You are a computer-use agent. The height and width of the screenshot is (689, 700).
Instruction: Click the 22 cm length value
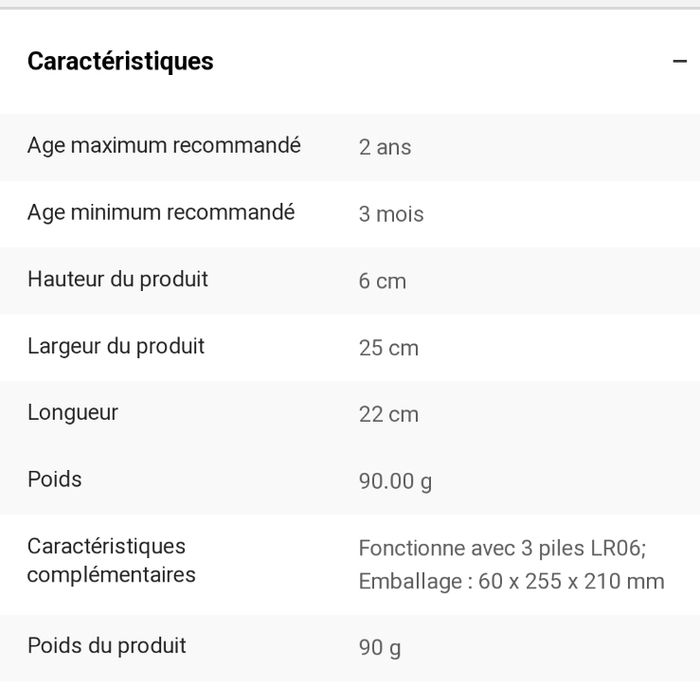coord(389,414)
